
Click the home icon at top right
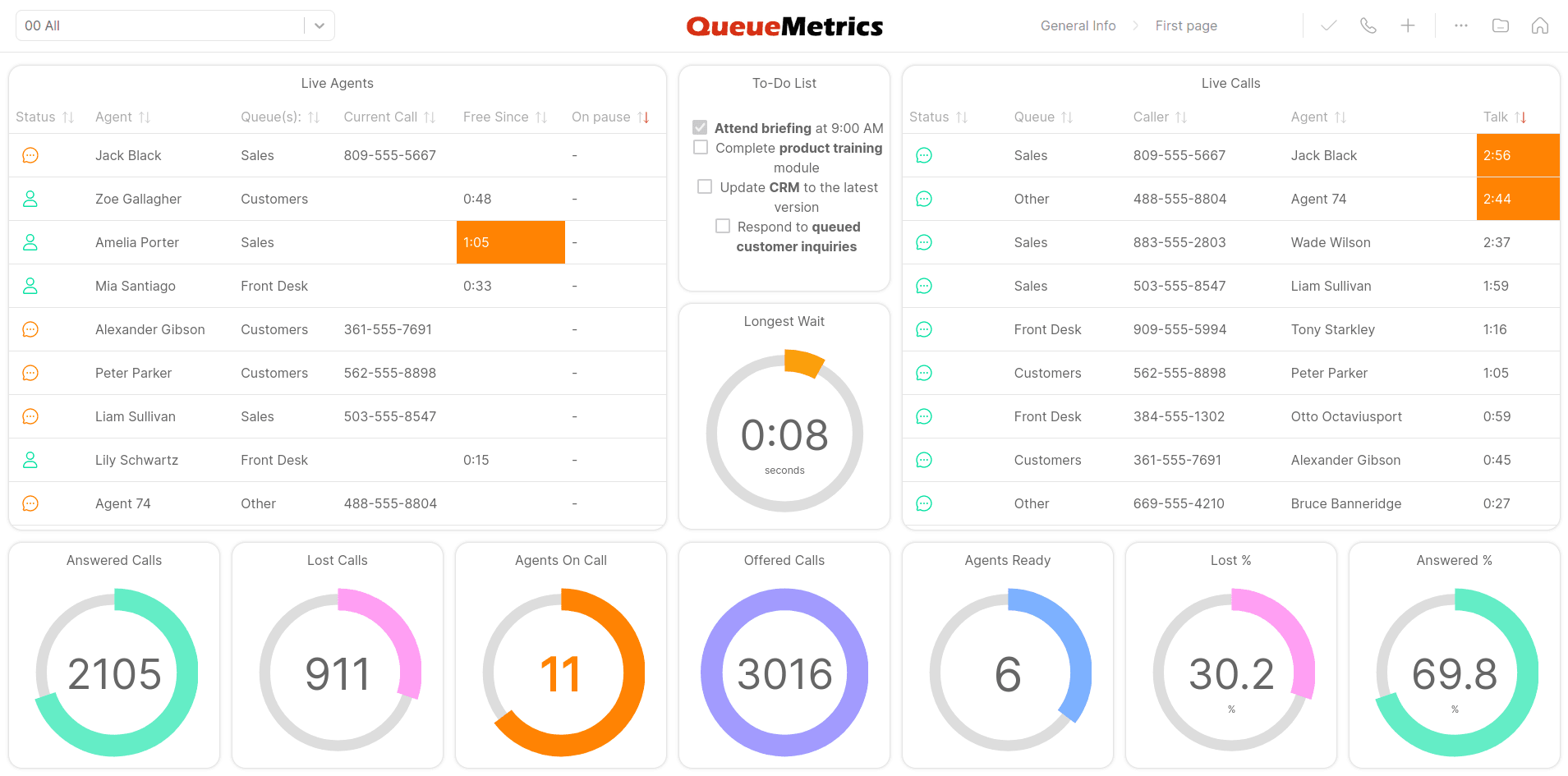point(1540,25)
